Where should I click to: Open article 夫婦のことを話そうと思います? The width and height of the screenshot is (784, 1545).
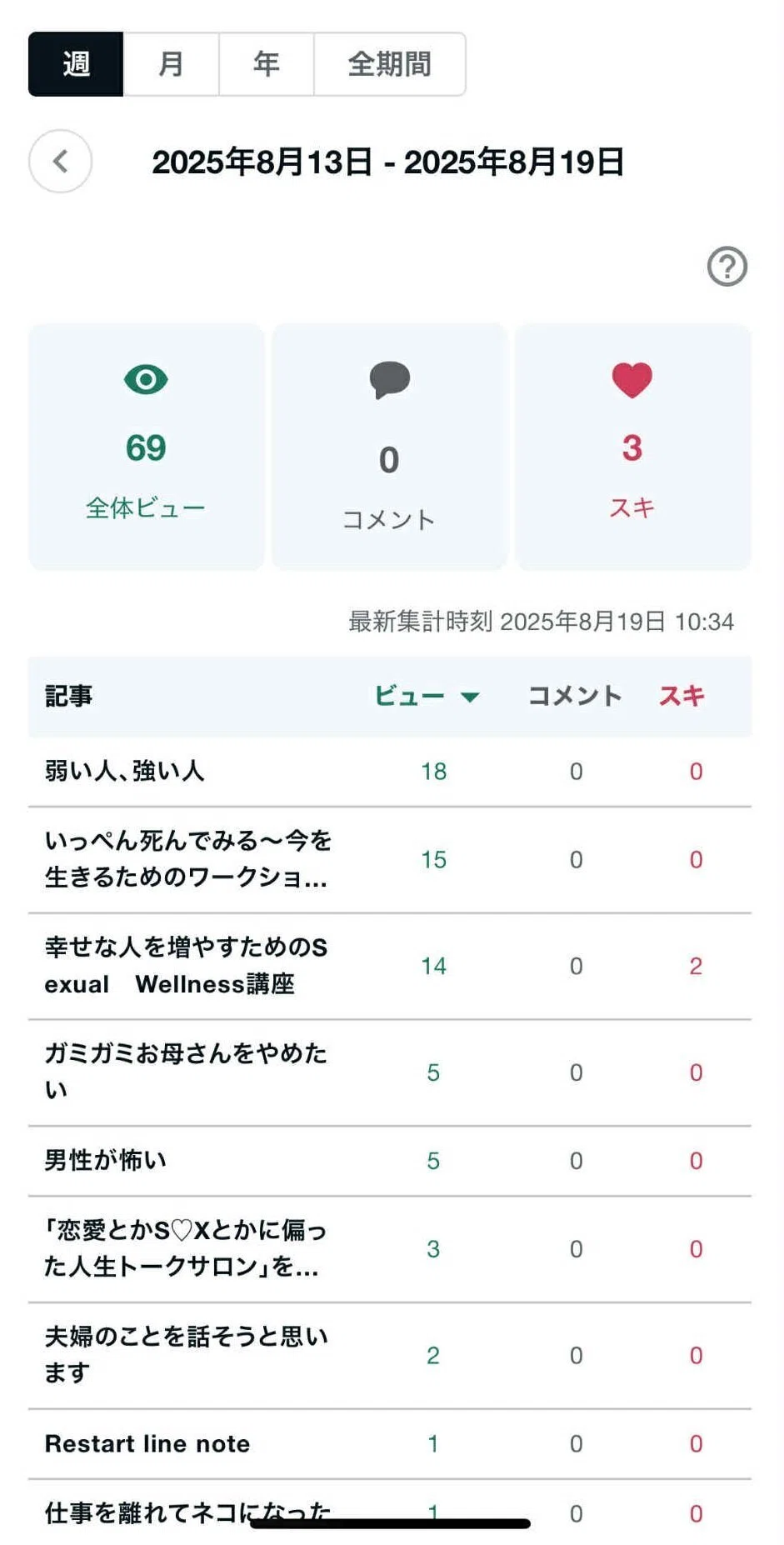[186, 1354]
